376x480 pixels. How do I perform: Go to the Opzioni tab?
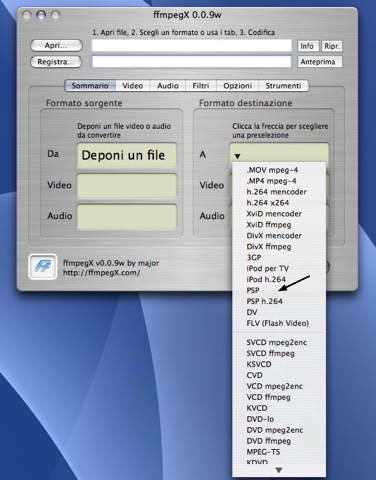click(x=237, y=86)
